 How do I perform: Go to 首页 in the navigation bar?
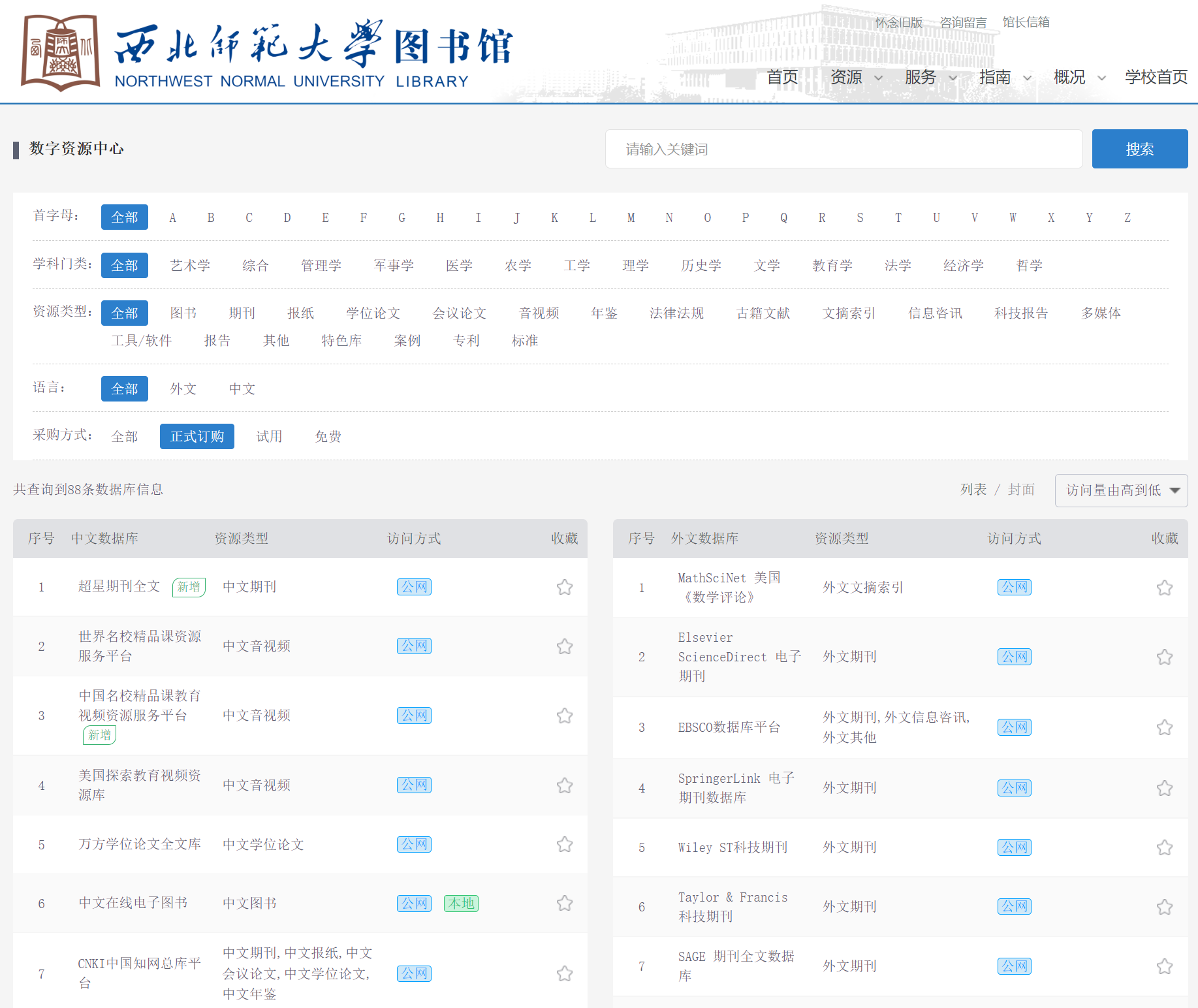click(x=782, y=78)
